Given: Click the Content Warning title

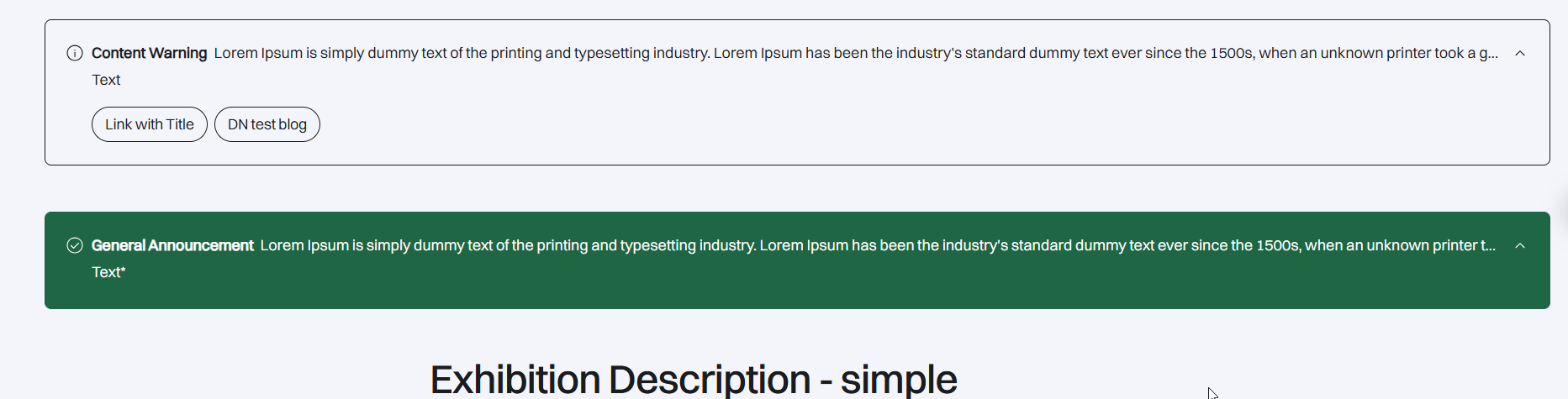Looking at the screenshot, I should coord(149,53).
